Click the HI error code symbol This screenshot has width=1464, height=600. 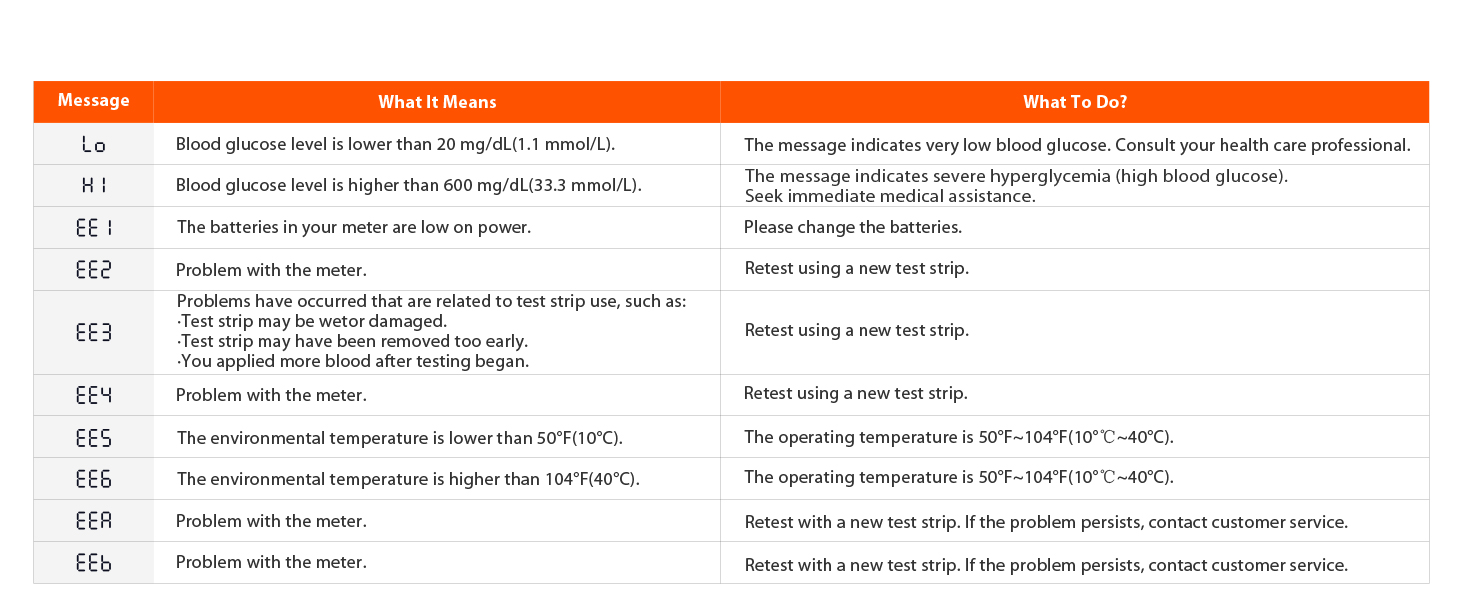93,186
